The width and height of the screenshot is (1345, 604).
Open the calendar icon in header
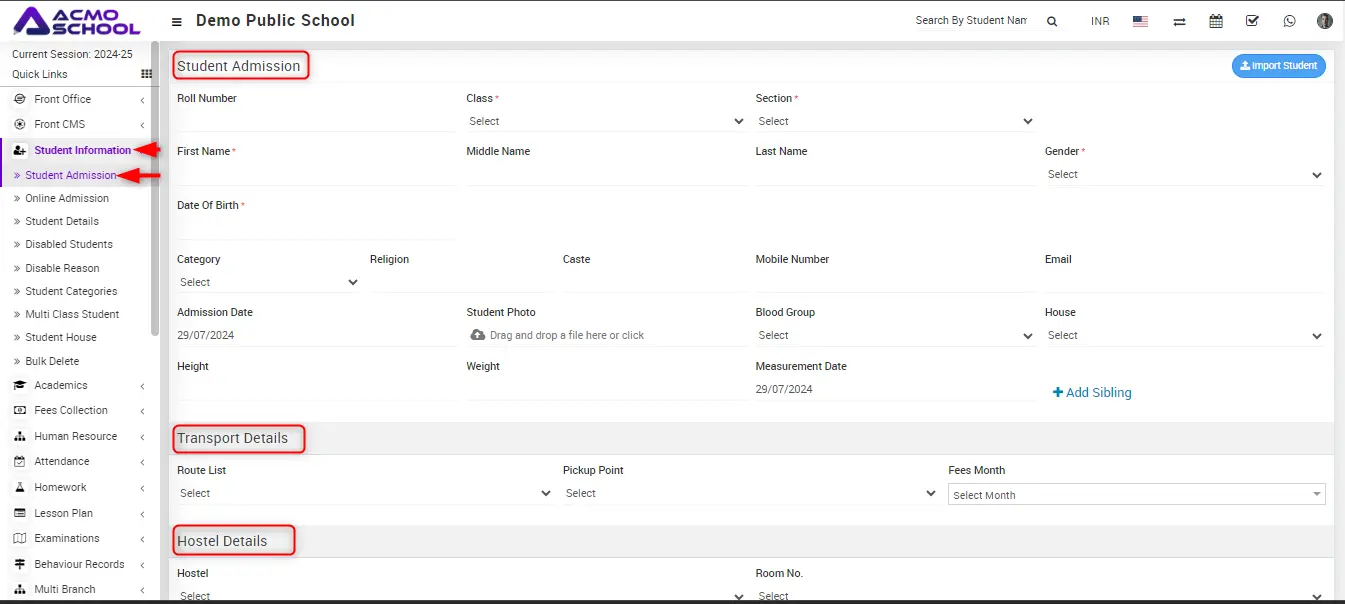point(1216,21)
